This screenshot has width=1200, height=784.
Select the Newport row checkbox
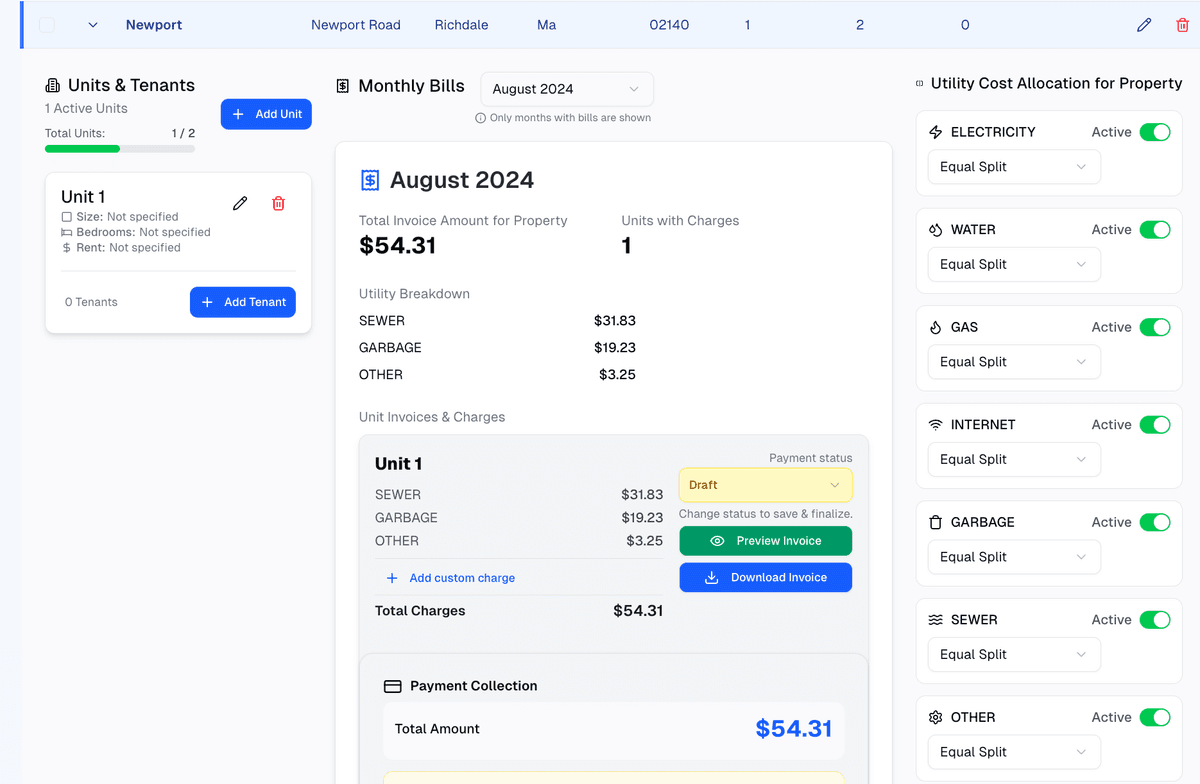[x=47, y=25]
